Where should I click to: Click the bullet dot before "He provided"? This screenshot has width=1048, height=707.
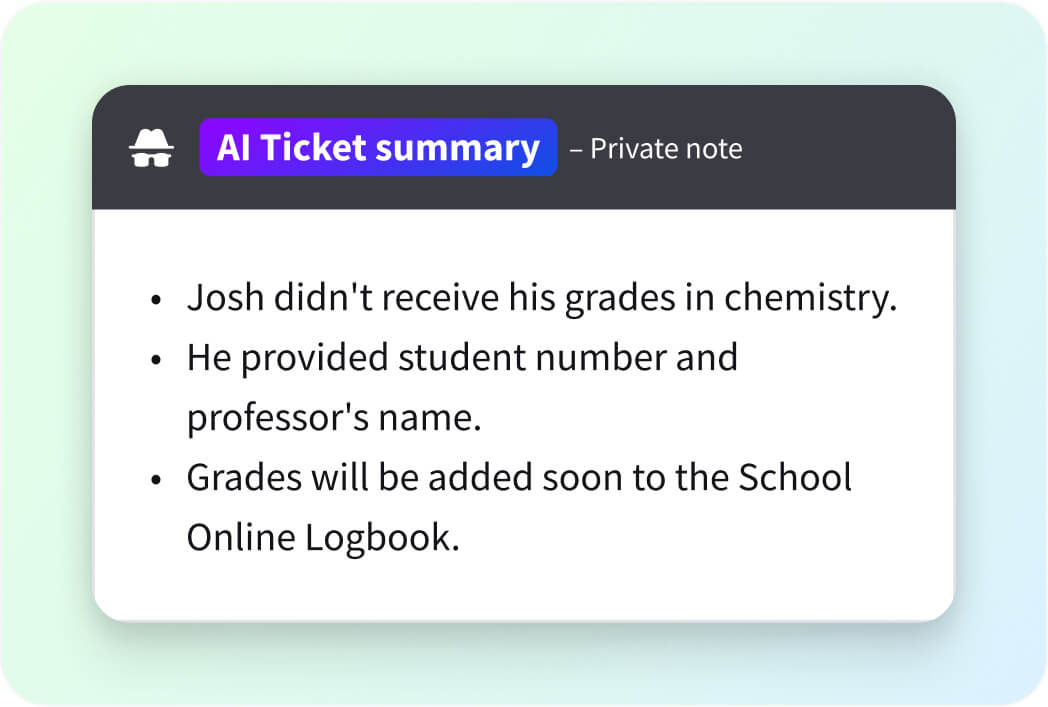[x=155, y=359]
